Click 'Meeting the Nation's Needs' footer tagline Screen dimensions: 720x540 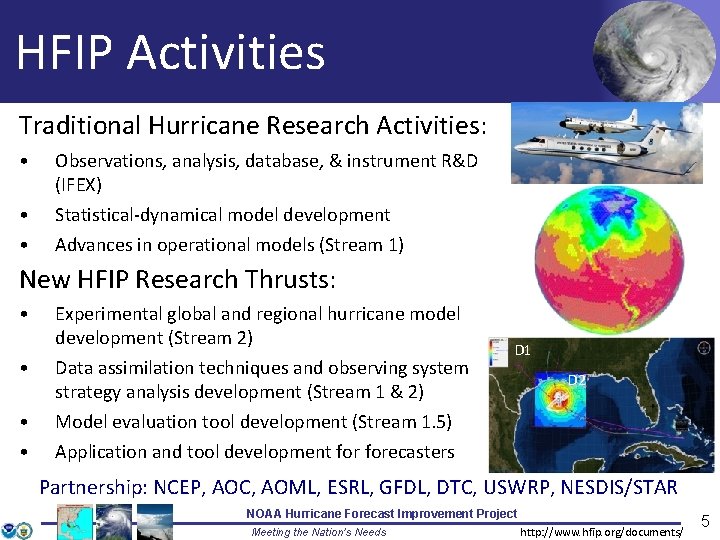319,532
